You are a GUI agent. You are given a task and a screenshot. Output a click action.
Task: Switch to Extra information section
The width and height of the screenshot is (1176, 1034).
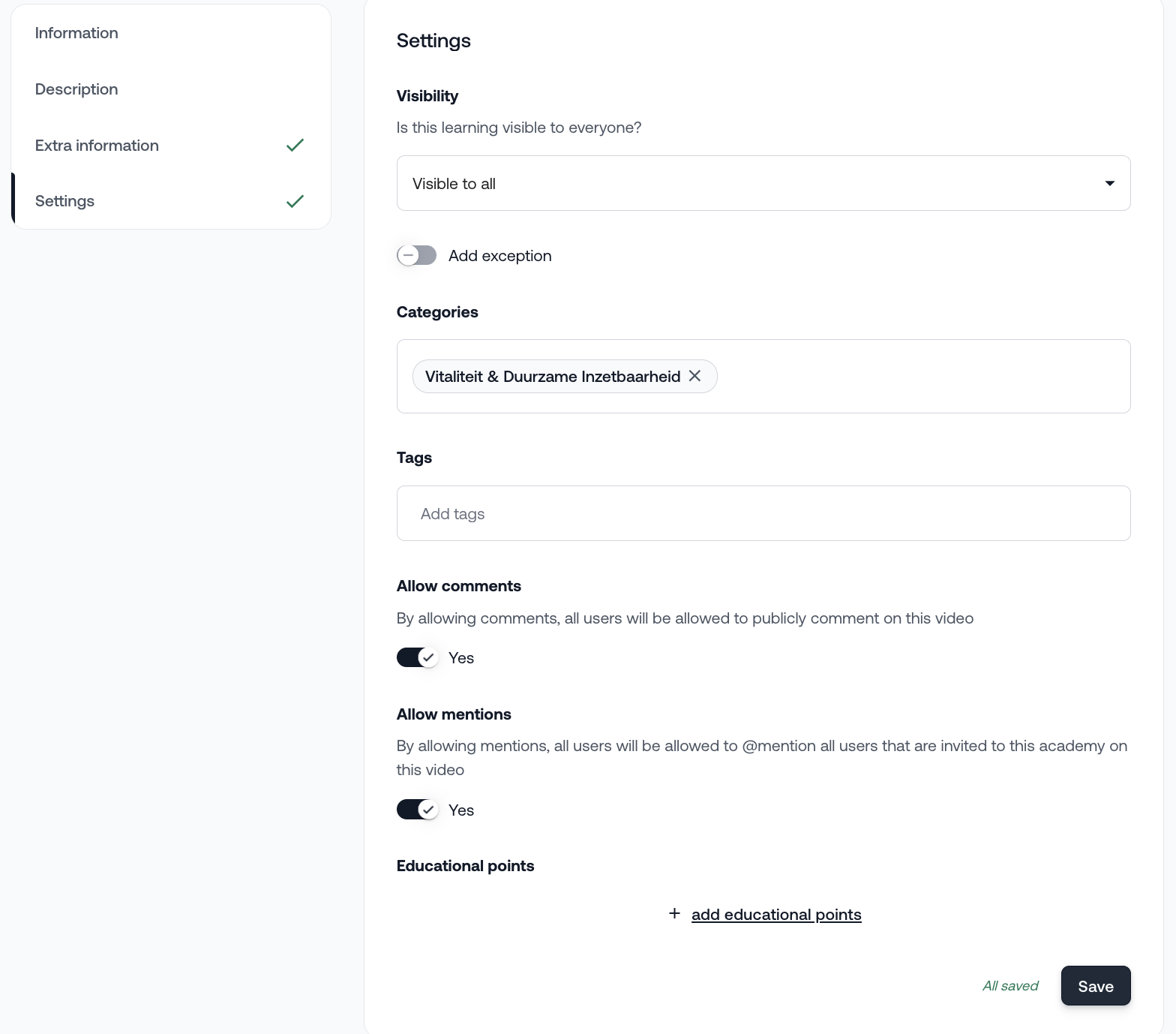97,146
